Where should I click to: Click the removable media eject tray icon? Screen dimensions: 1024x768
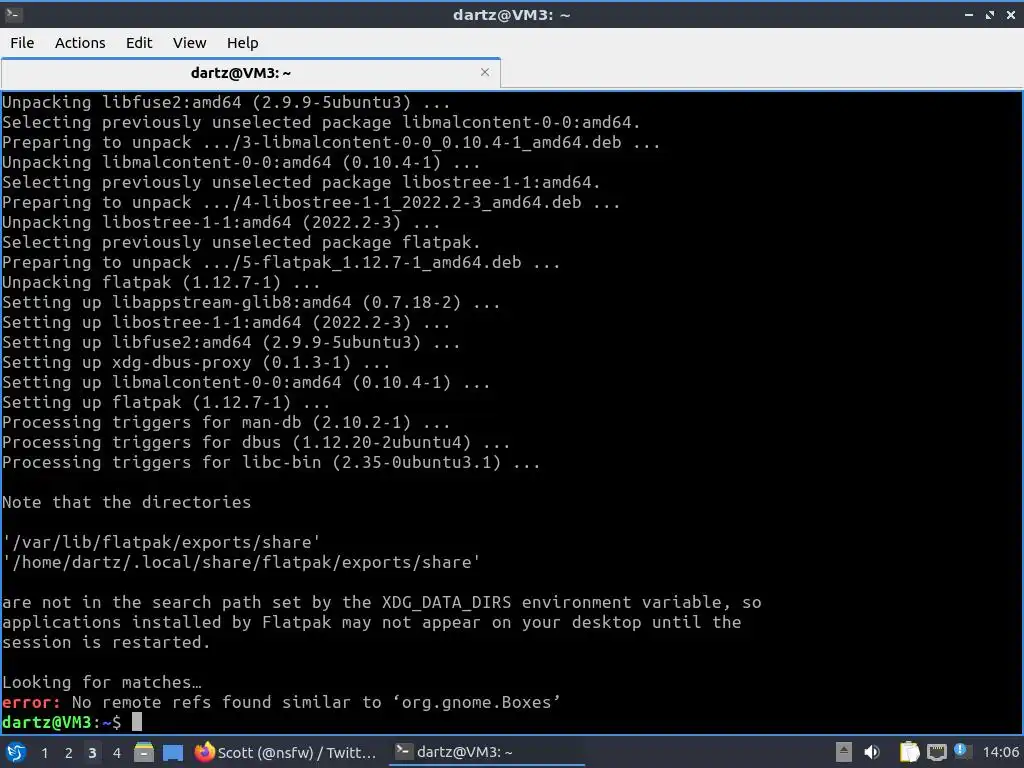(x=844, y=752)
